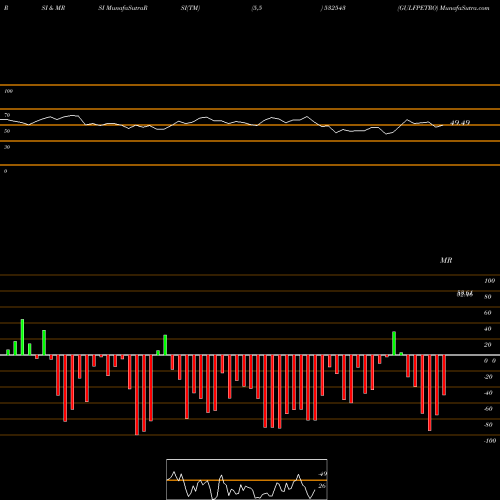Click the RSI axis label 30
Screen dimensions: 500x500
pos(7,147)
